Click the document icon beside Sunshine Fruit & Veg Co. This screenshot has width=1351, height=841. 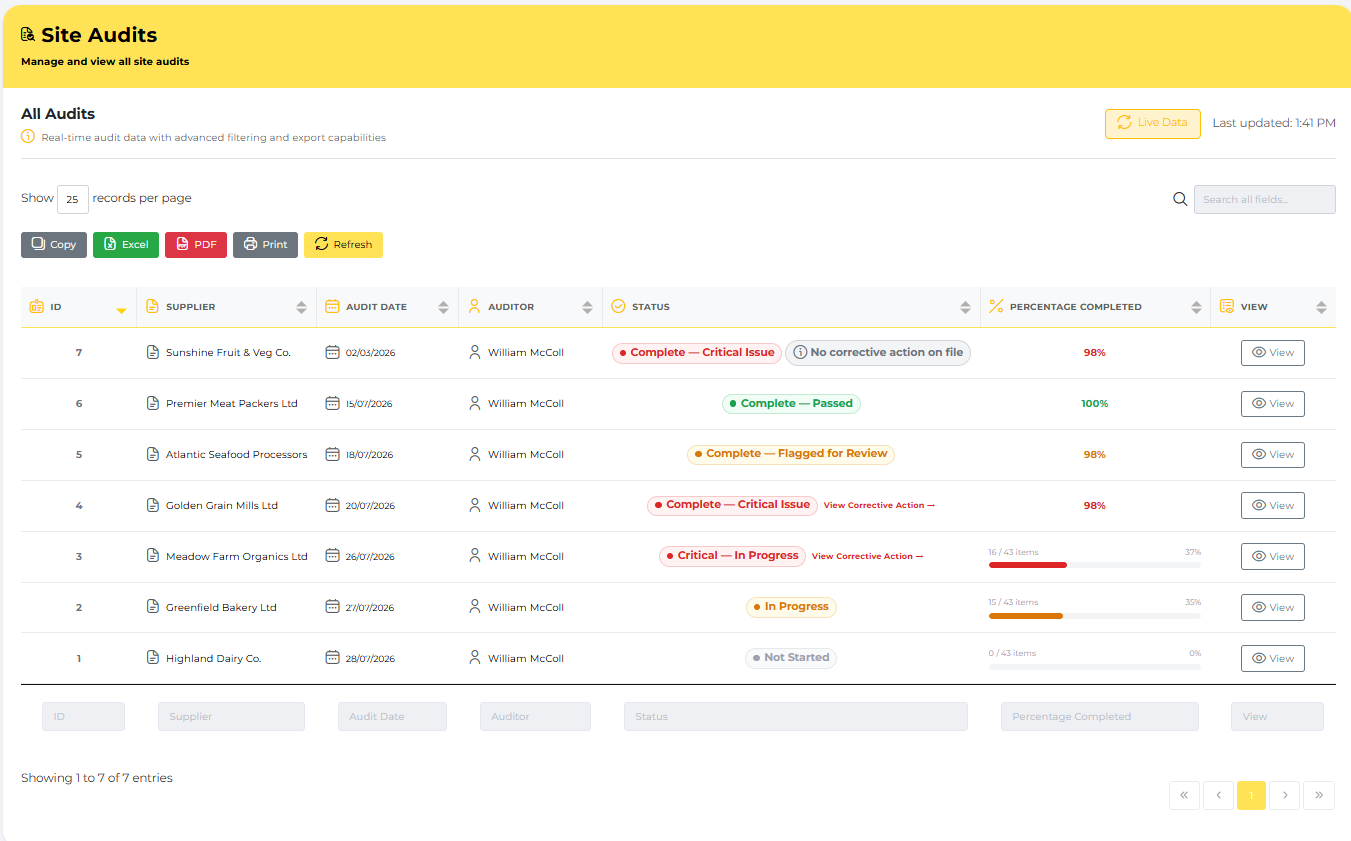coord(153,352)
